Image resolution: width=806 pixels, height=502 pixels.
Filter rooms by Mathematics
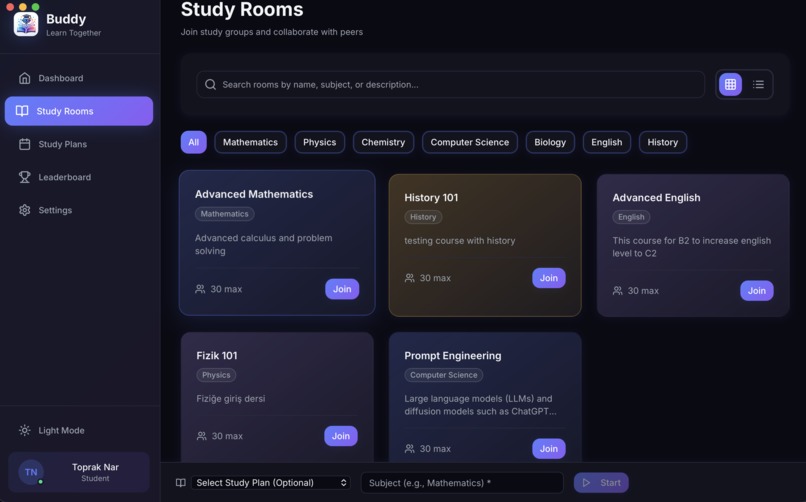(250, 142)
